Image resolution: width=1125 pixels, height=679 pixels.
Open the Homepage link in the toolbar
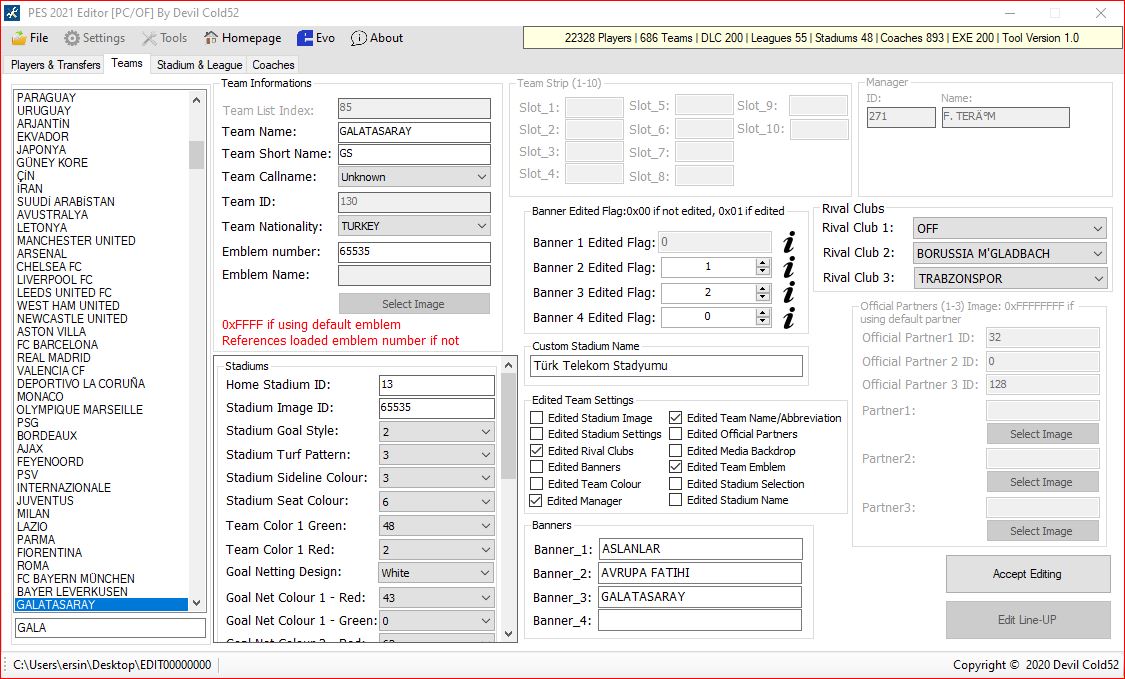pyautogui.click(x=243, y=38)
